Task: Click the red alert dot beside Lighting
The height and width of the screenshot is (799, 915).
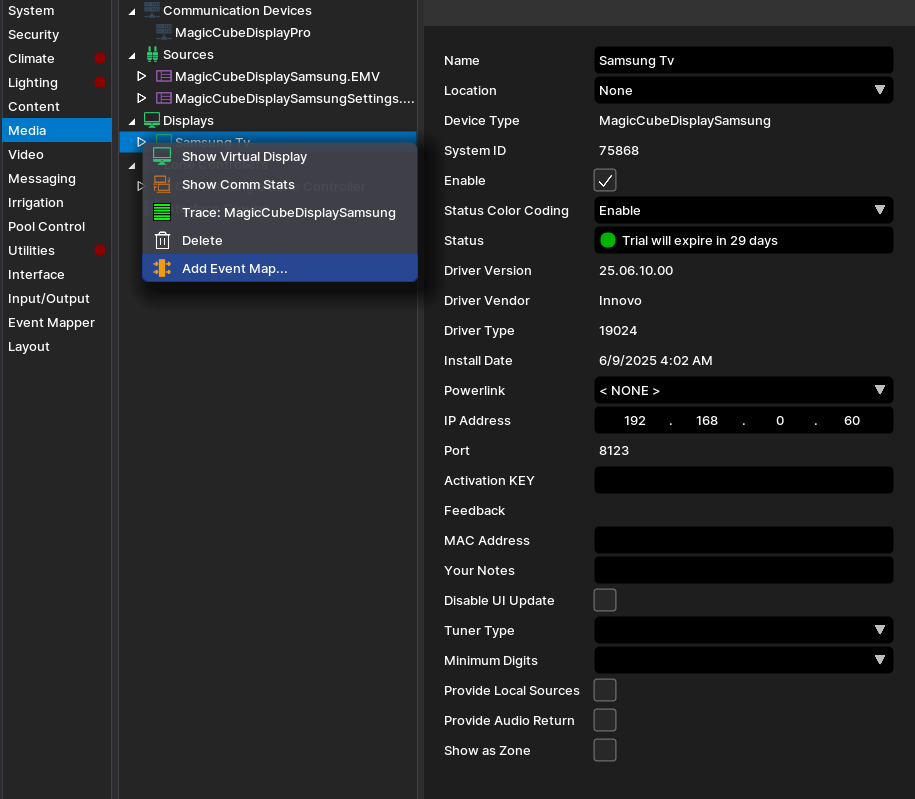Action: [x=100, y=82]
